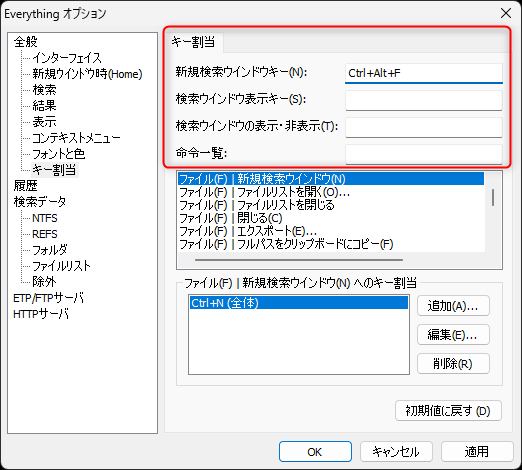Screen dimensions: 522x470
Task: Select ファイル(F) | 新規検索ウインドウ(N) command
Action: (331, 179)
